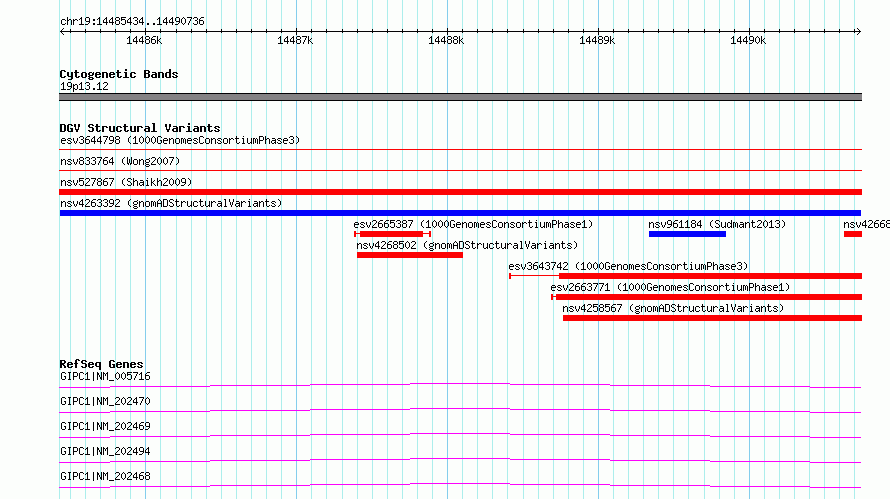Click the GIPC1|NM_202469 transcript label
The image size is (890, 499).
point(105,426)
